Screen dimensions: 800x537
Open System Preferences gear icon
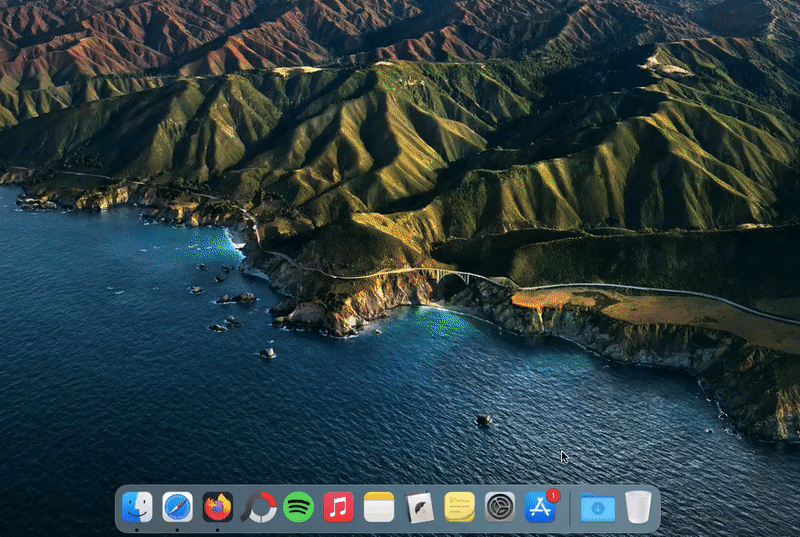coord(500,507)
